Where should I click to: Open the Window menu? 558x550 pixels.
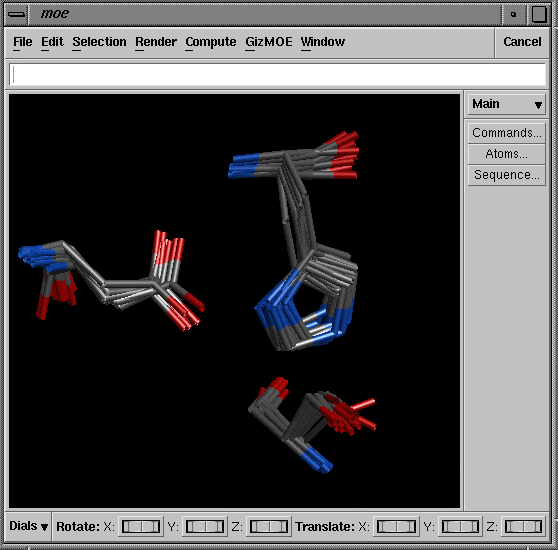(x=323, y=42)
